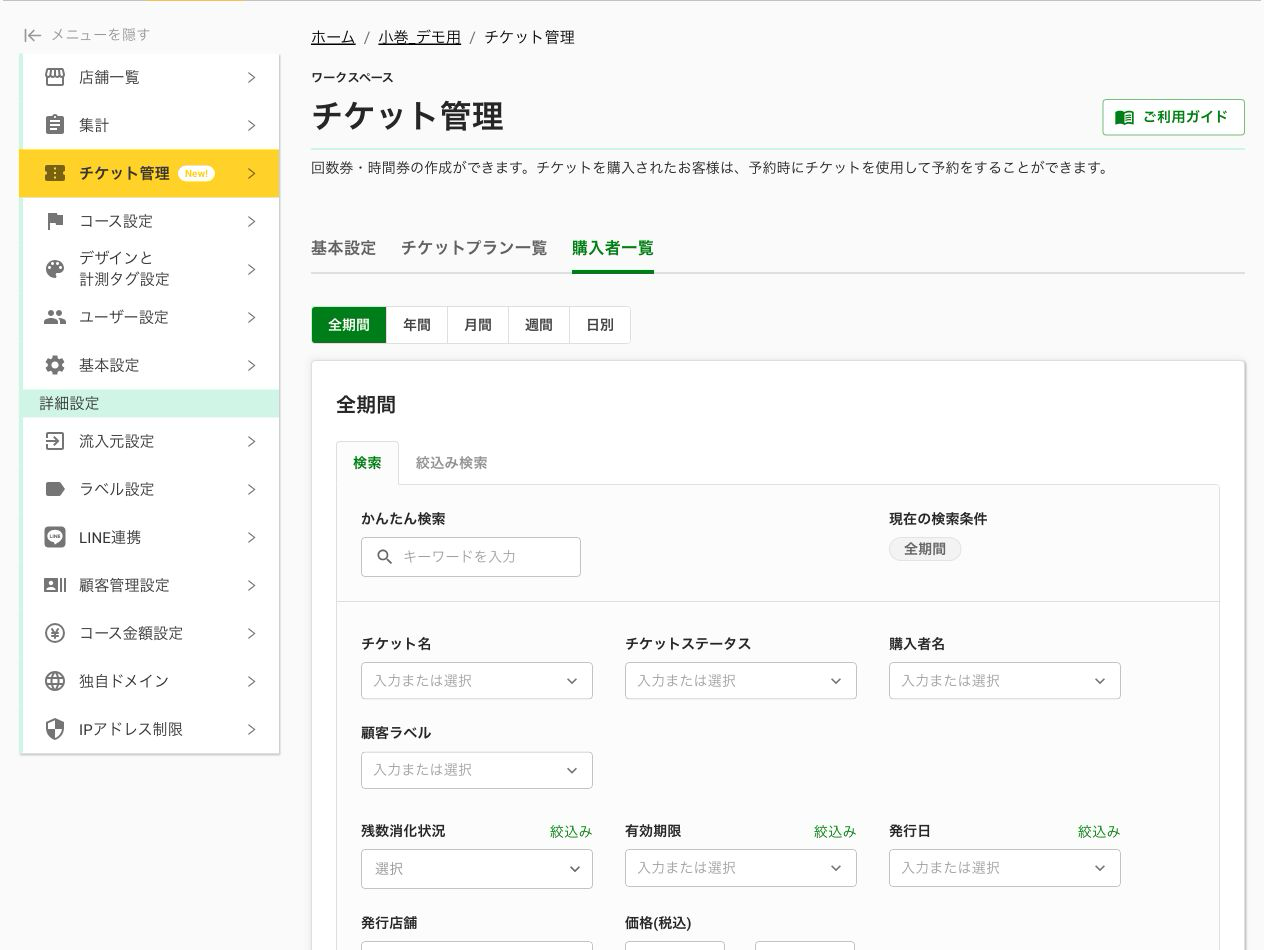Open the 有効期限 dropdown

pos(741,868)
